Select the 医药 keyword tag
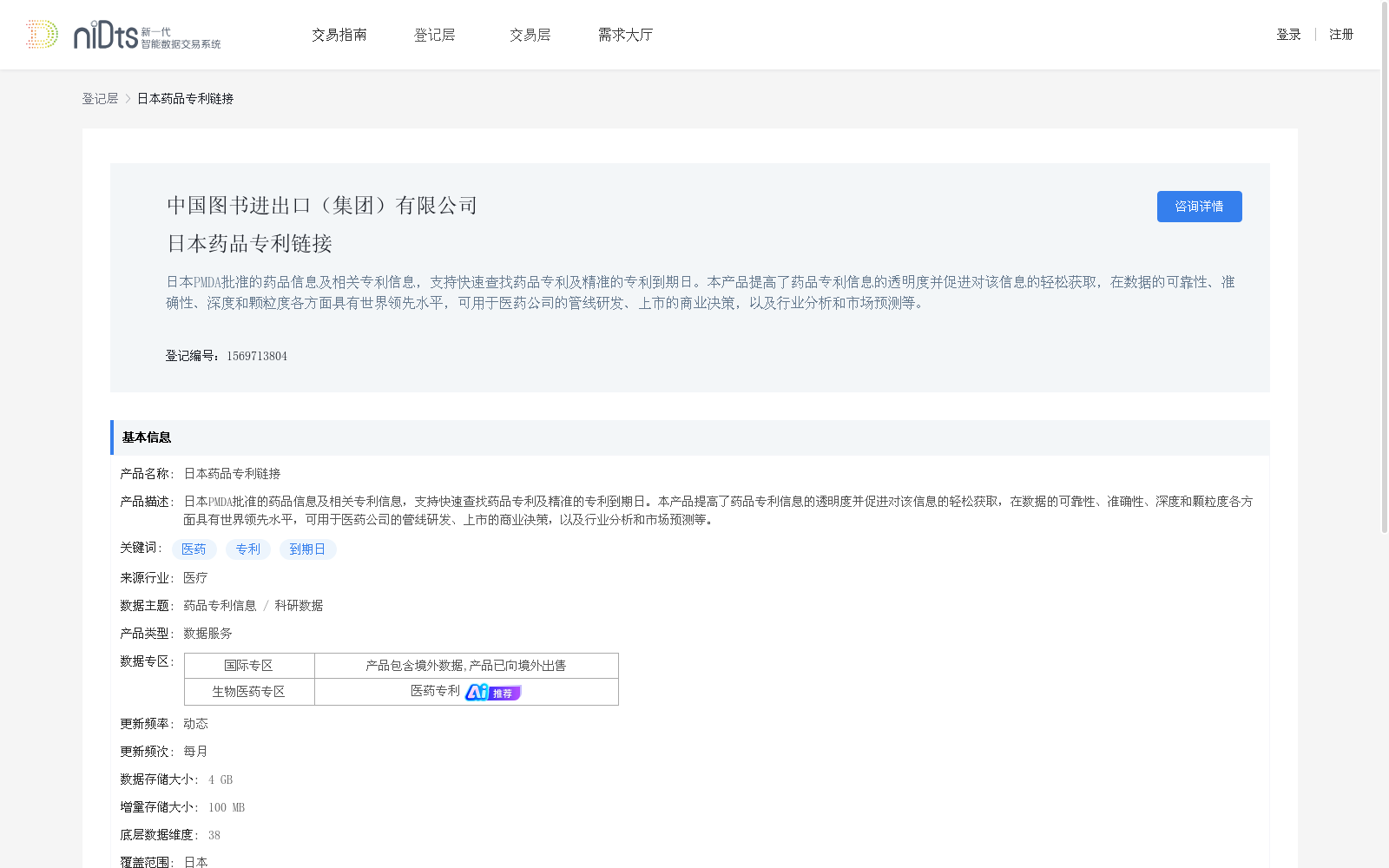This screenshot has width=1389, height=868. coord(194,549)
